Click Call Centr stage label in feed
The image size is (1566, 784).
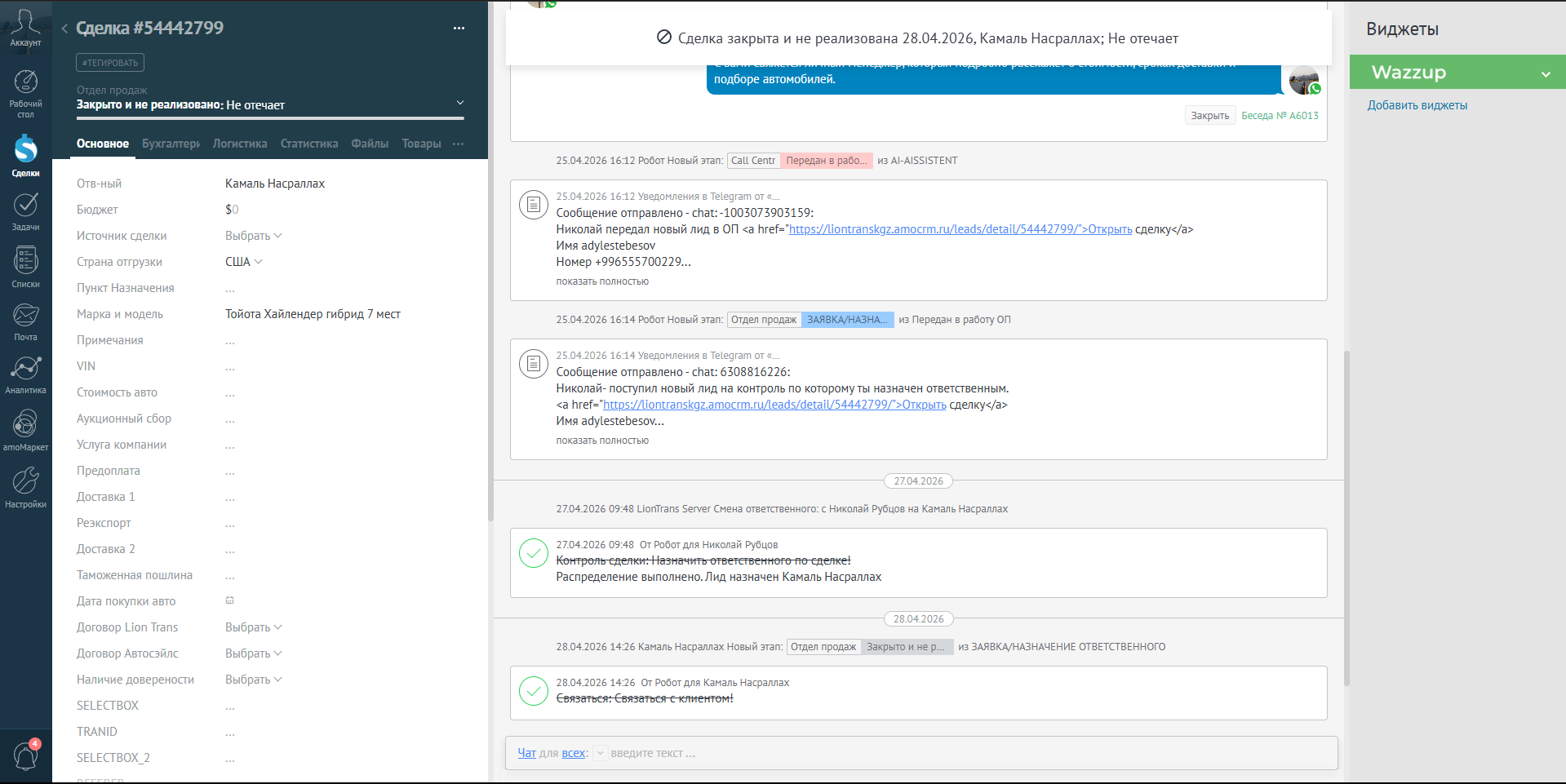pyautogui.click(x=753, y=161)
